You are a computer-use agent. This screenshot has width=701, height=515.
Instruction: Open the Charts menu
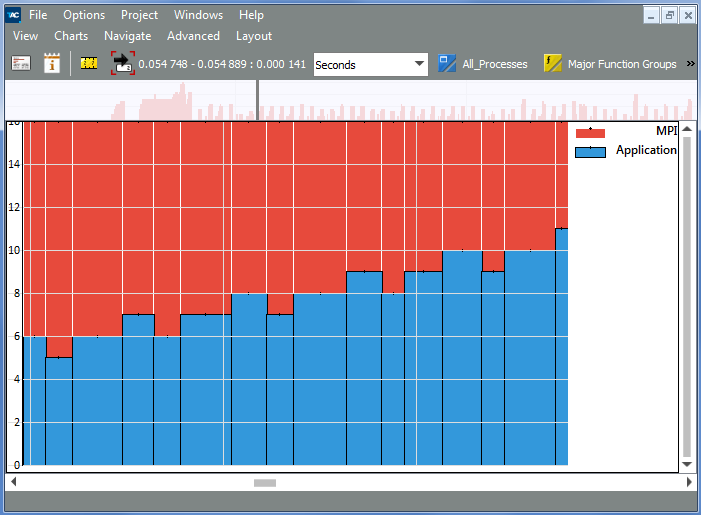point(71,36)
